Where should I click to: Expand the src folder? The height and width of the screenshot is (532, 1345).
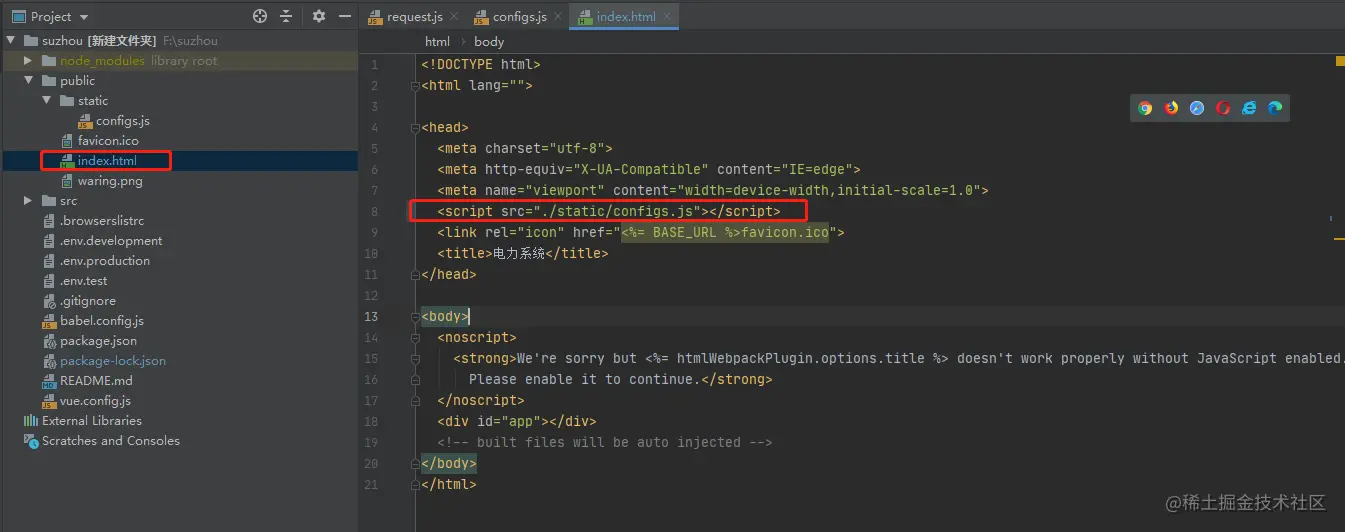(29, 201)
